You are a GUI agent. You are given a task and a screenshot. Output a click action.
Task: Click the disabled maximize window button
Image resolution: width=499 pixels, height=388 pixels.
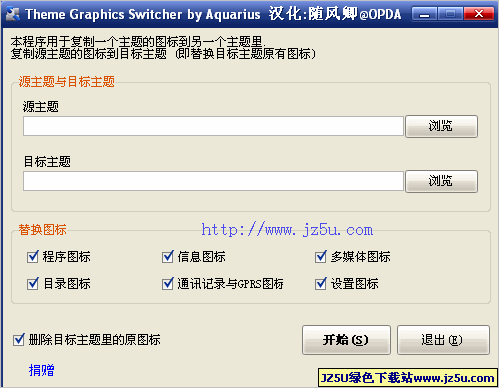tap(450, 14)
